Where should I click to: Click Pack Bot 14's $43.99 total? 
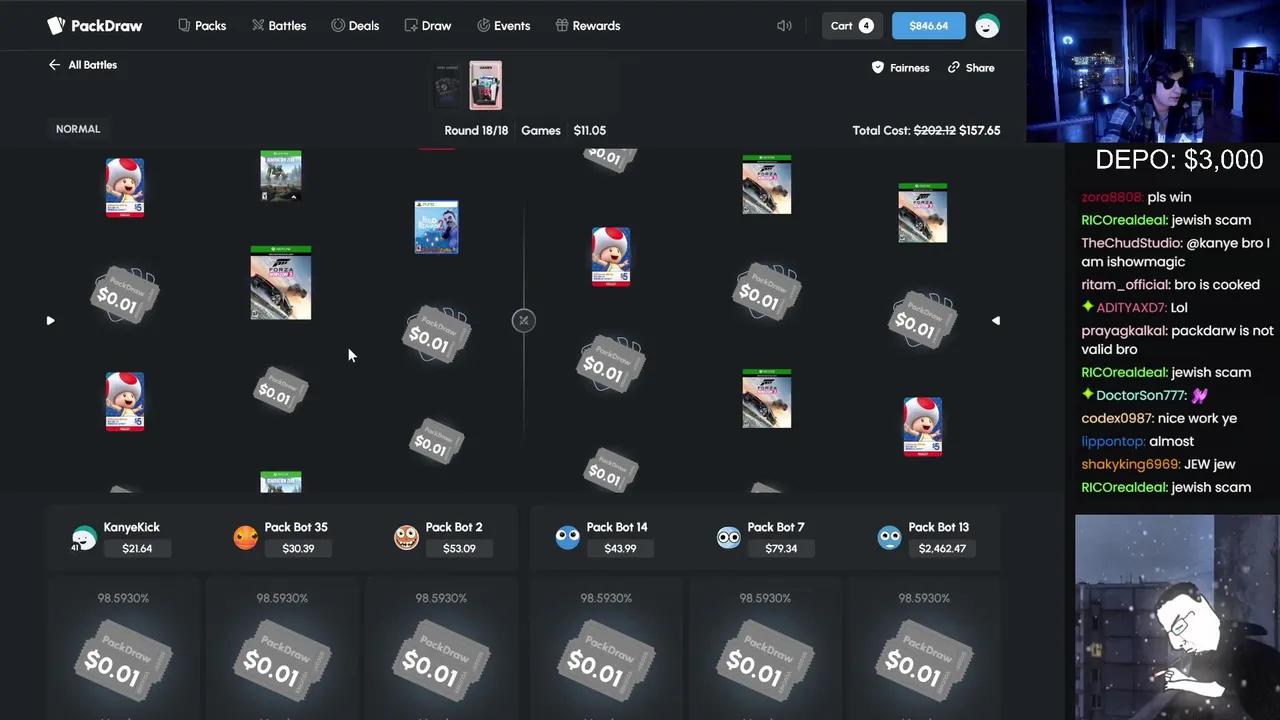[x=620, y=548]
